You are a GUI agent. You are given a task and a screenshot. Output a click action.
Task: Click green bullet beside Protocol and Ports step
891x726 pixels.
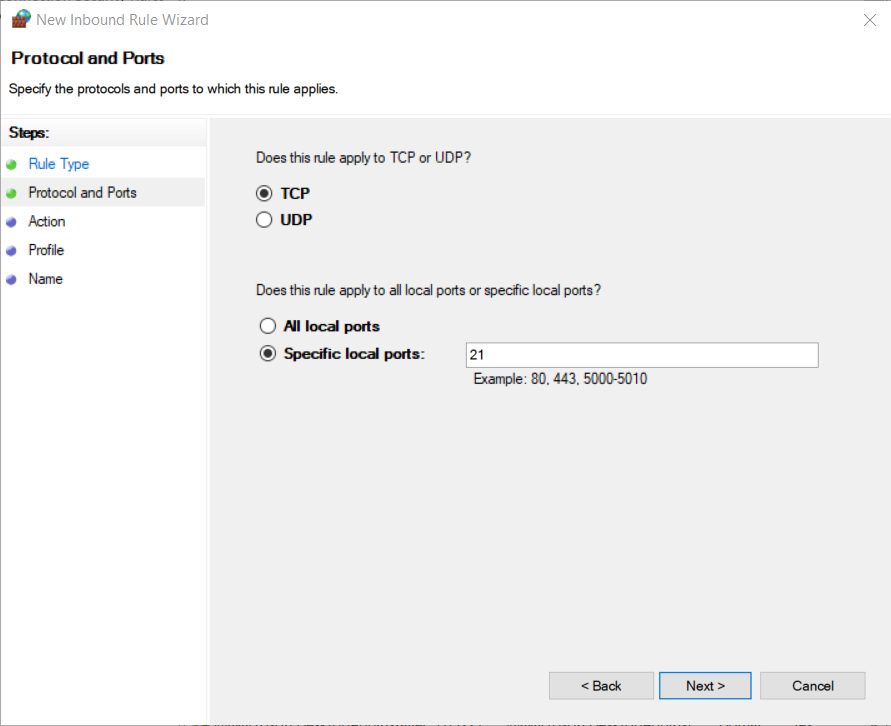coord(11,193)
